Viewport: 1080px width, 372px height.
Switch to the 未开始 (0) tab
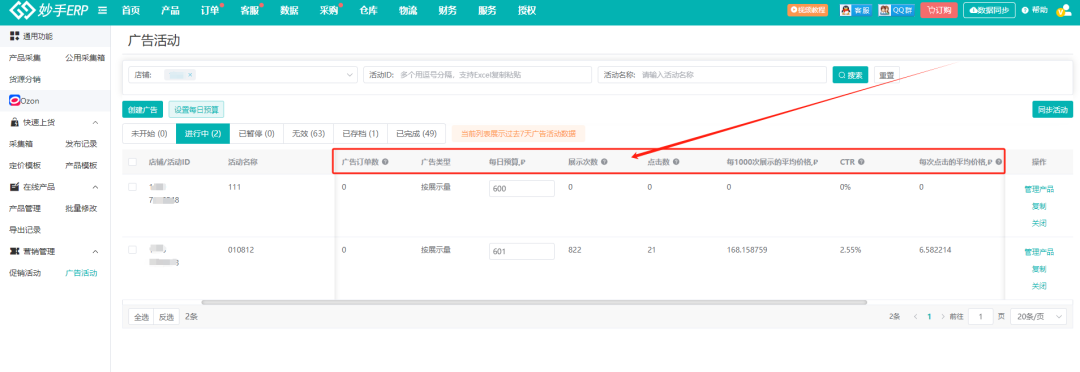149,134
